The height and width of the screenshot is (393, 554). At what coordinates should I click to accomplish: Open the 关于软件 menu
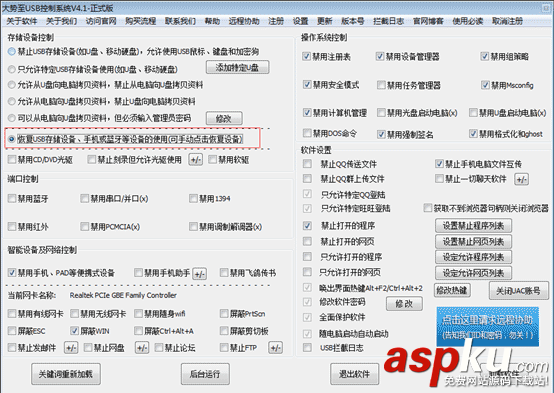tap(22, 21)
